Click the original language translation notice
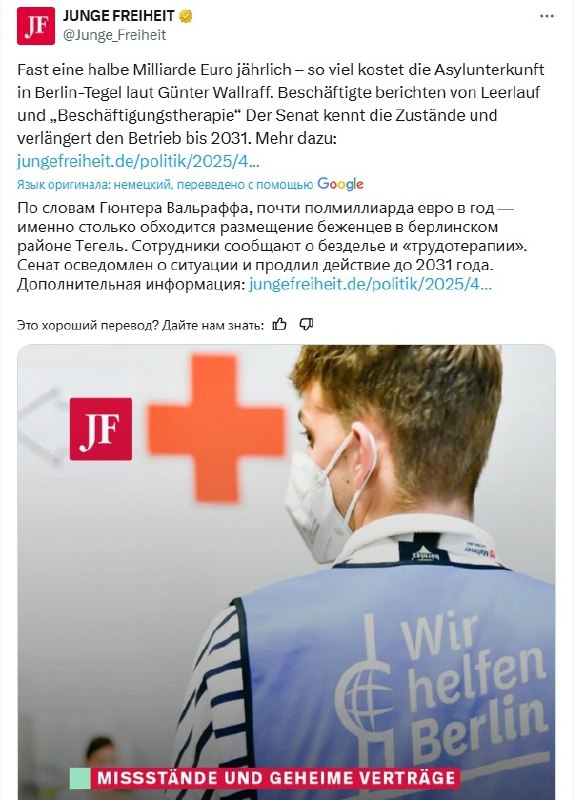Image resolution: width=585 pixels, height=800 pixels. point(165,185)
